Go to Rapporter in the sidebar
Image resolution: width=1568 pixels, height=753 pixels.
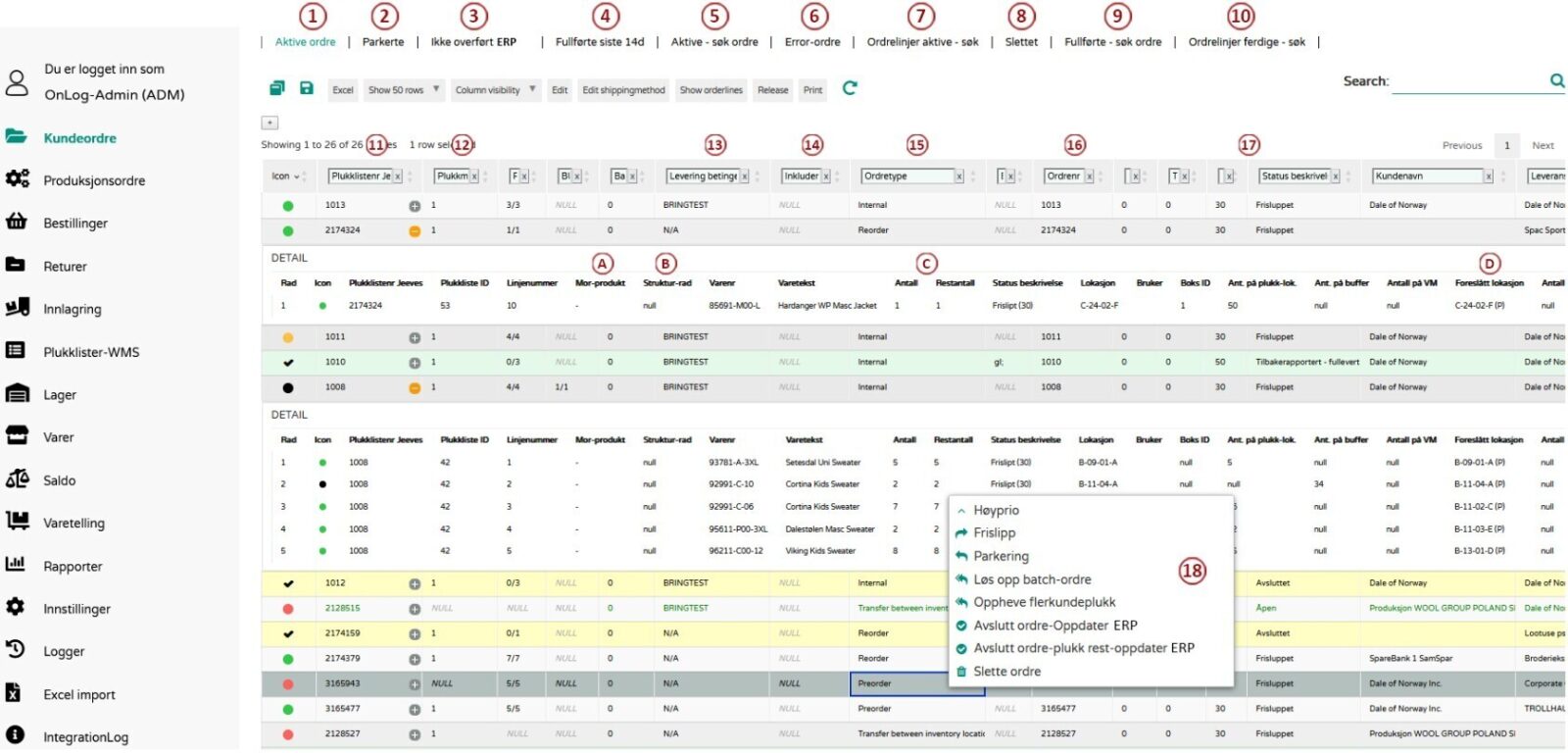coord(73,567)
